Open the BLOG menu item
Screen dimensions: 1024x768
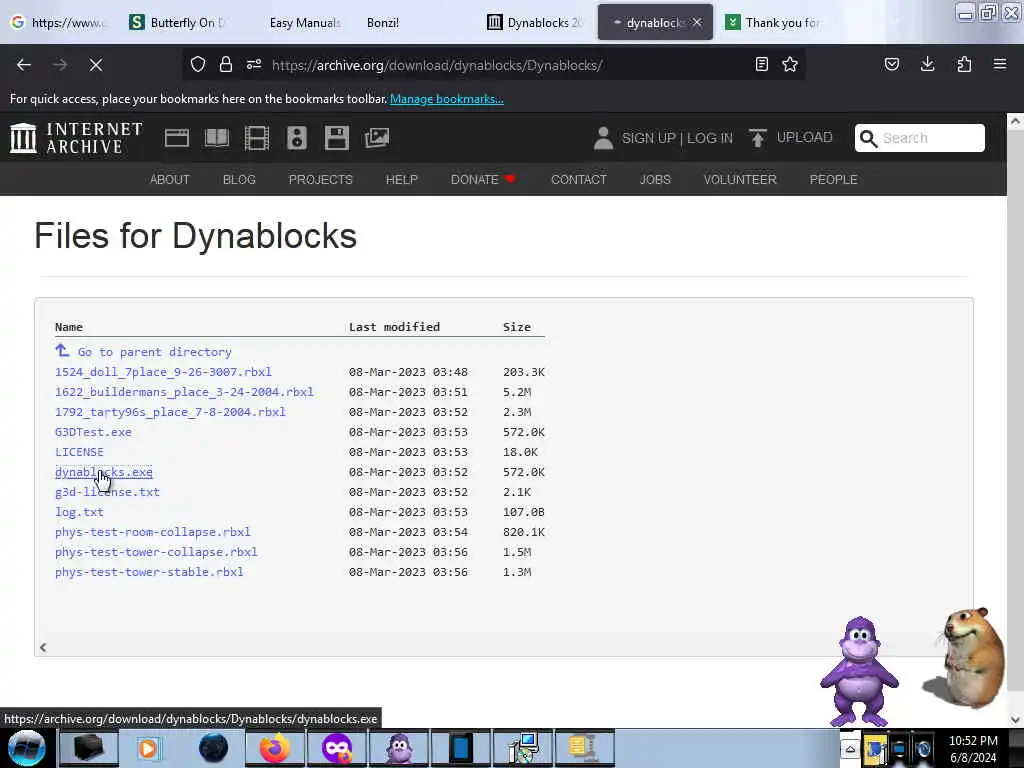[239, 180]
